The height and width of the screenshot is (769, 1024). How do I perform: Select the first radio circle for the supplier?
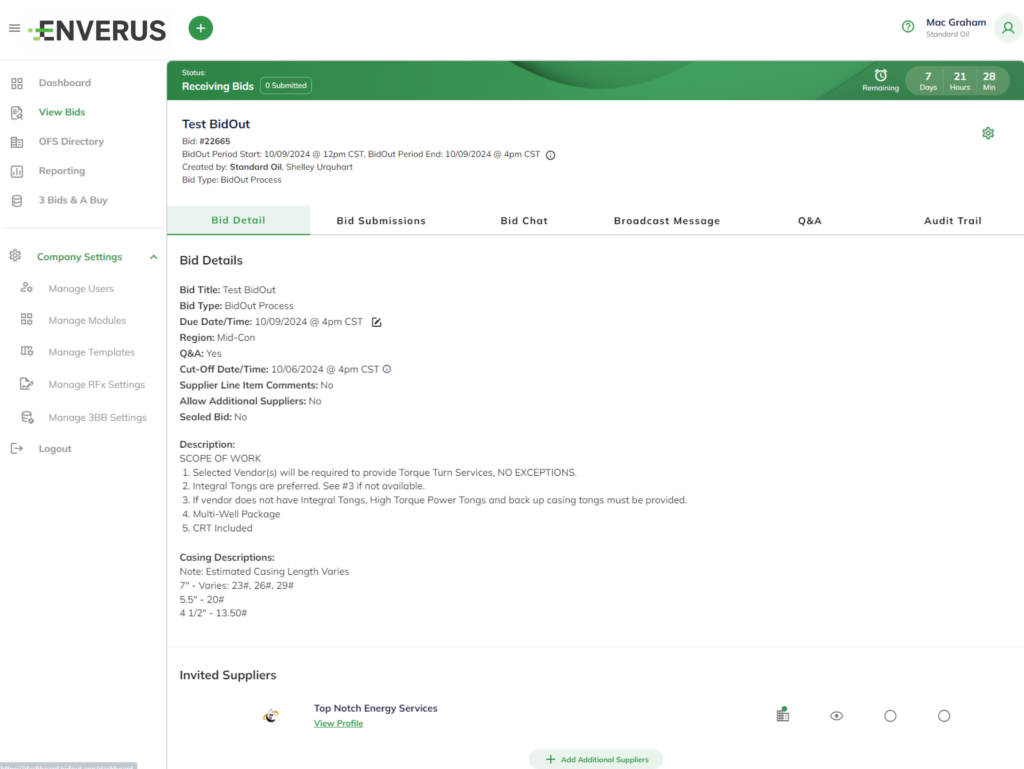coord(890,715)
